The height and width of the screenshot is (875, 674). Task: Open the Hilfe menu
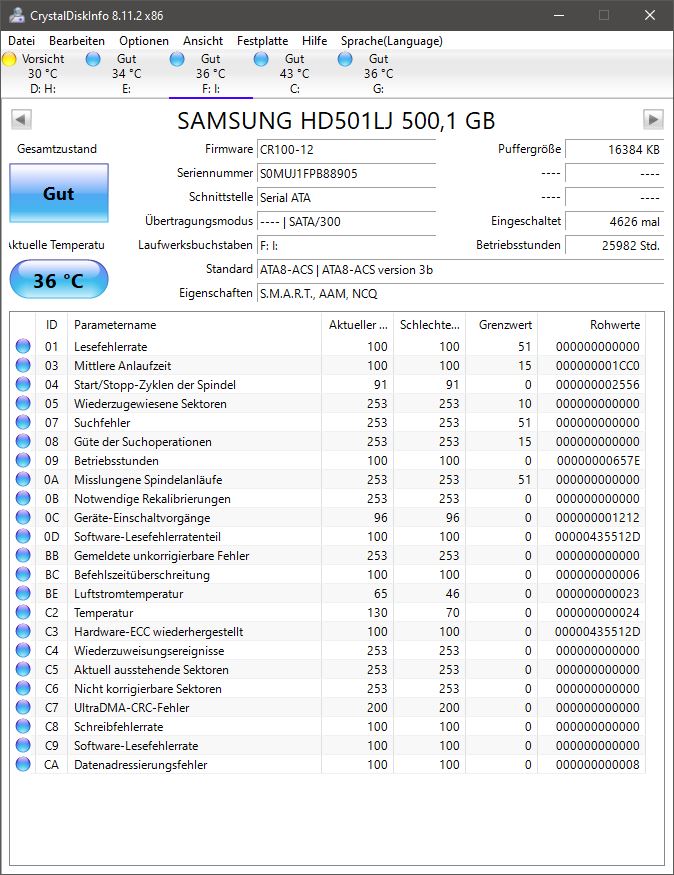coord(315,41)
